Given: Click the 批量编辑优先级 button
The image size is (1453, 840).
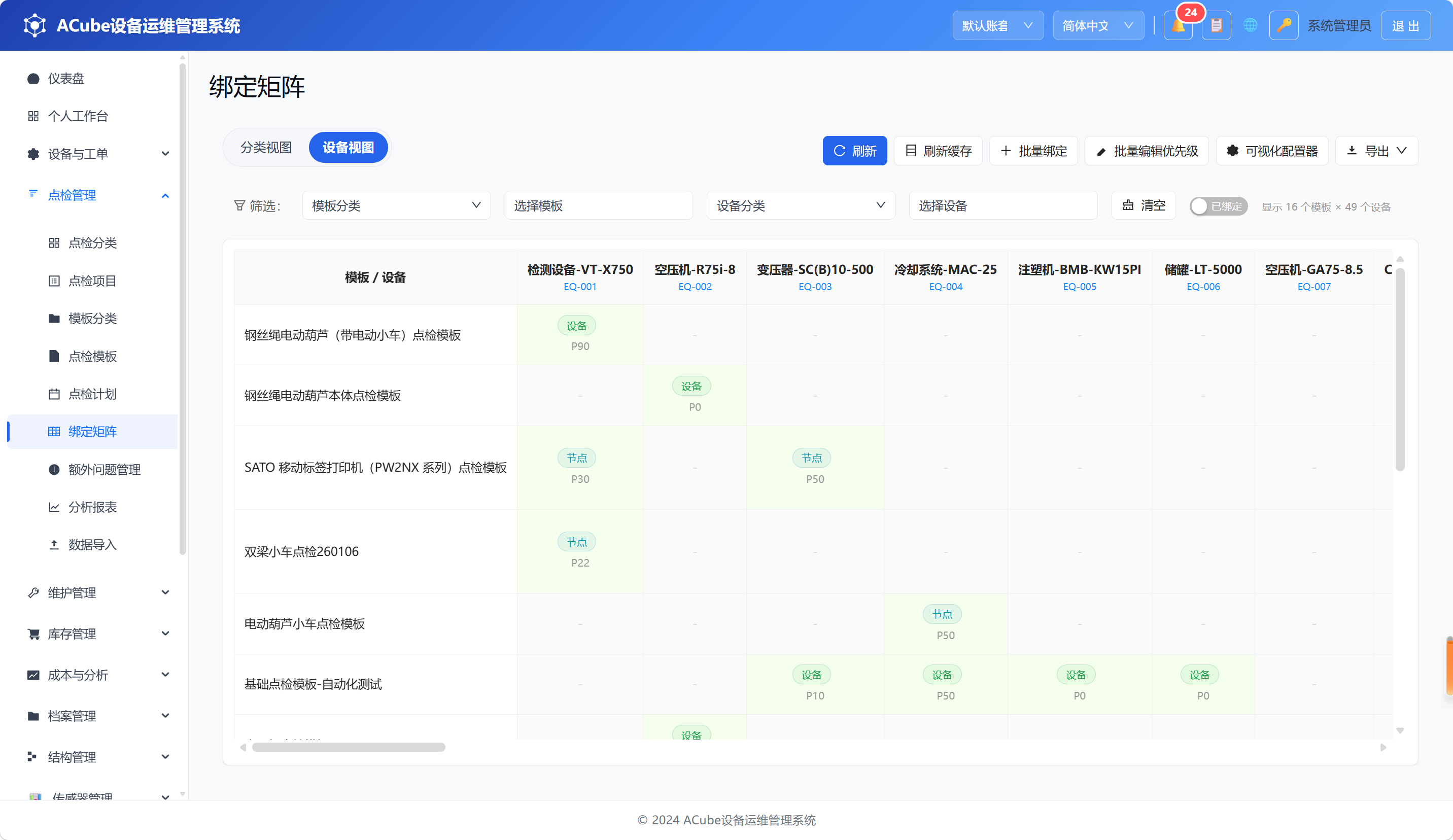Looking at the screenshot, I should 1146,151.
